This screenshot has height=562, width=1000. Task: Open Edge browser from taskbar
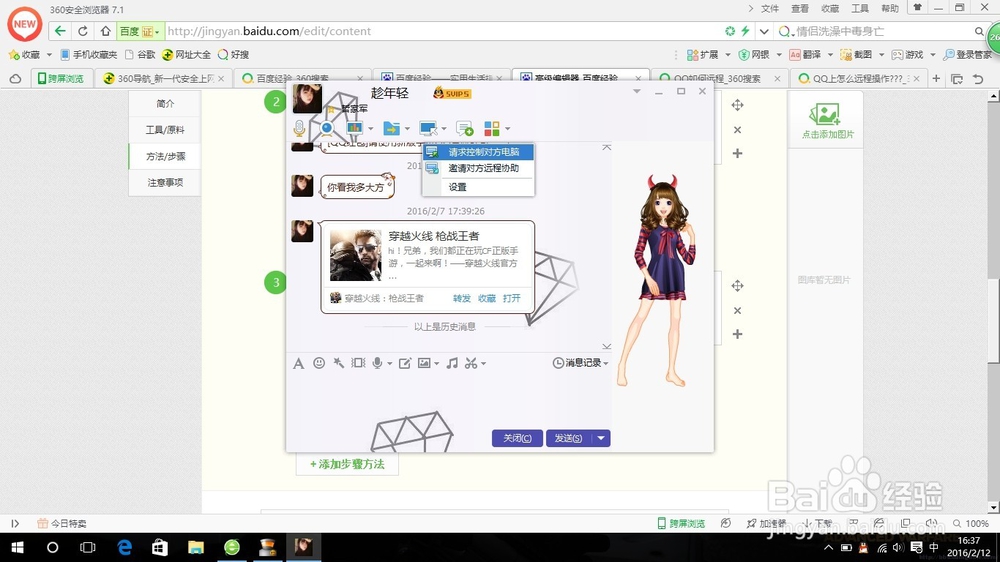coord(124,547)
